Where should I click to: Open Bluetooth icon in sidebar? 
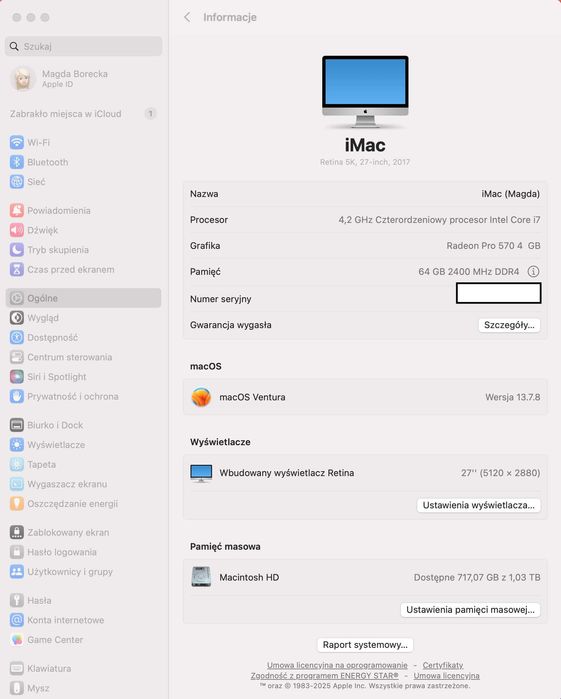(16, 162)
